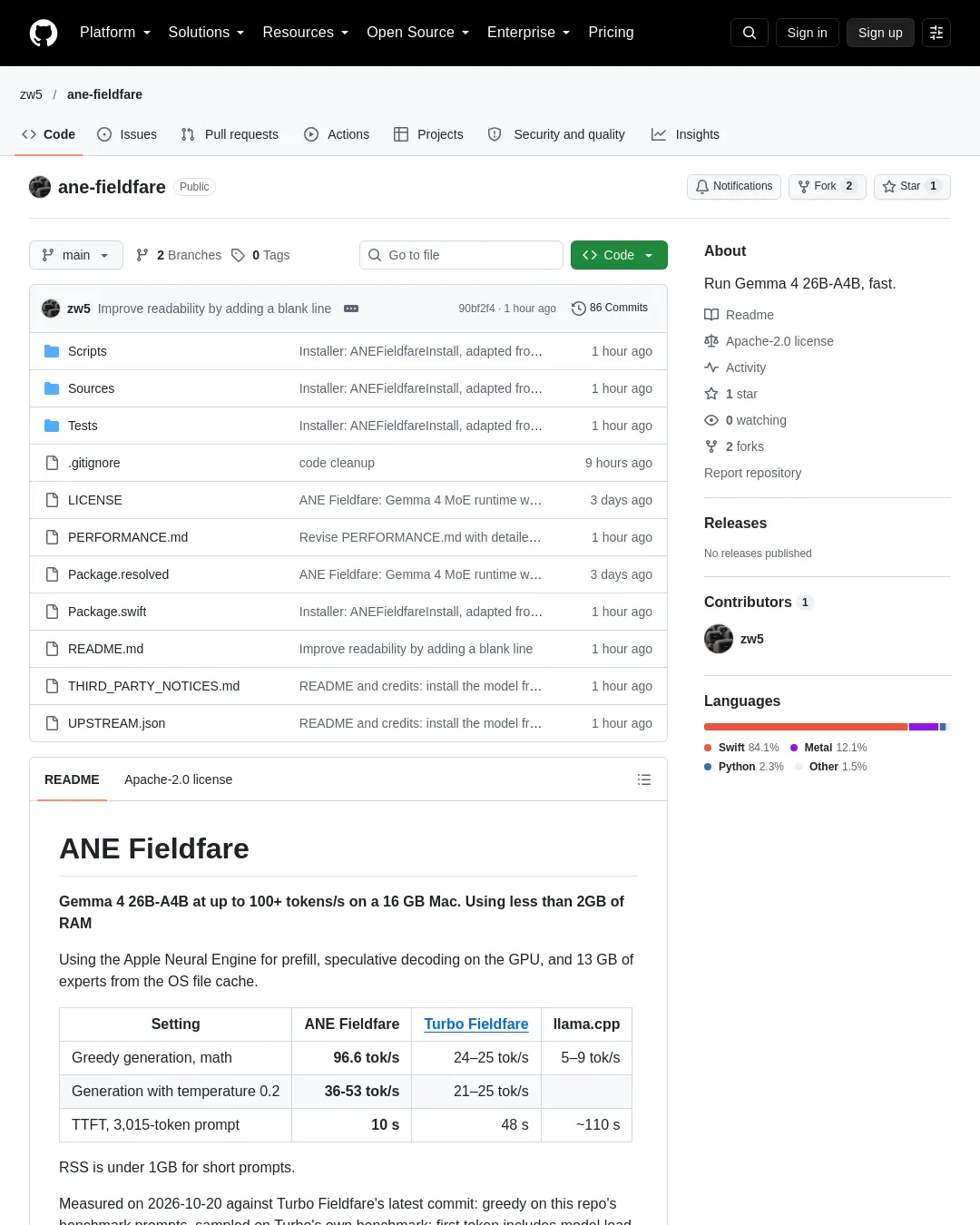Switch to the Pull requests tab
The width and height of the screenshot is (980, 1225).
[x=230, y=134]
